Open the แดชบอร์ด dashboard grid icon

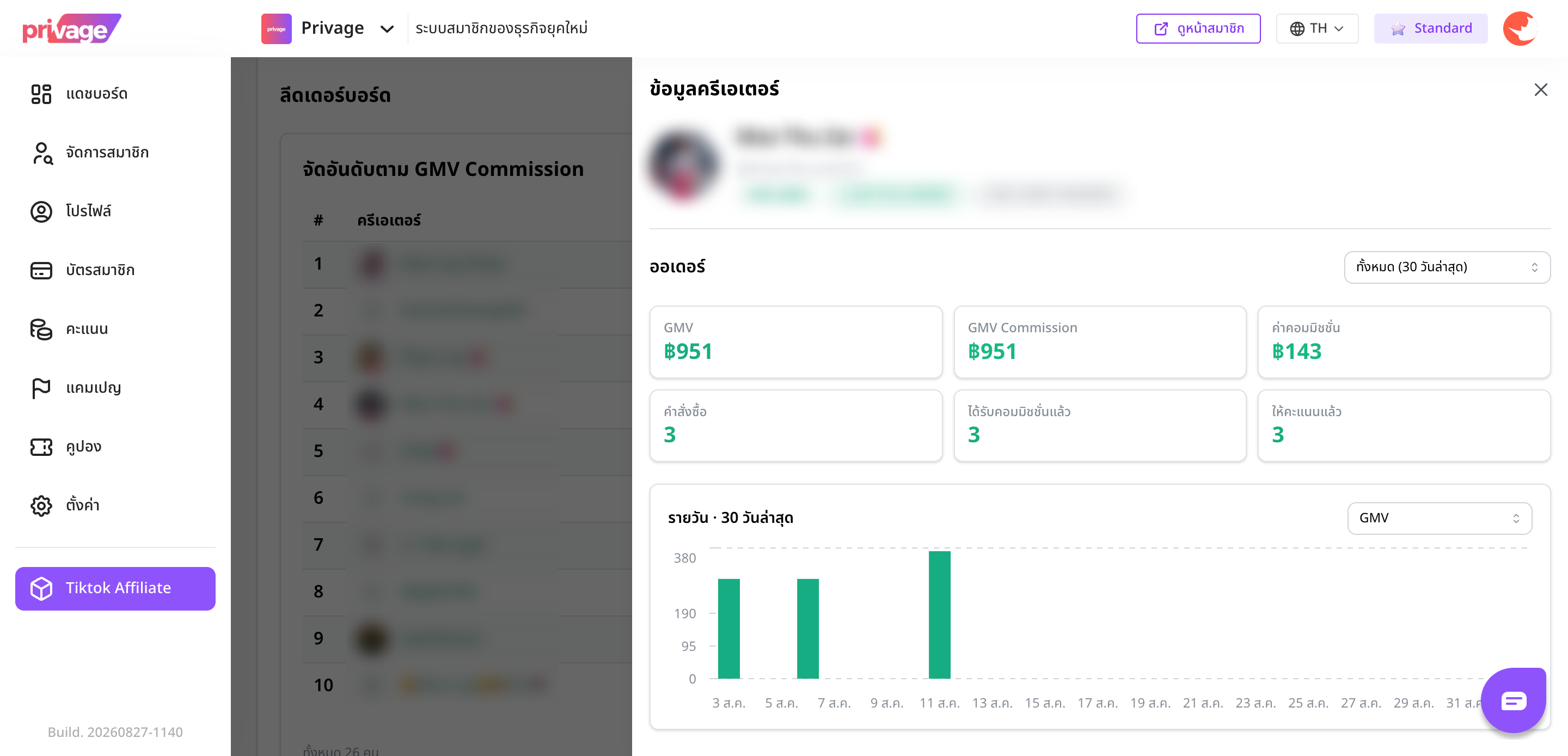[x=41, y=94]
